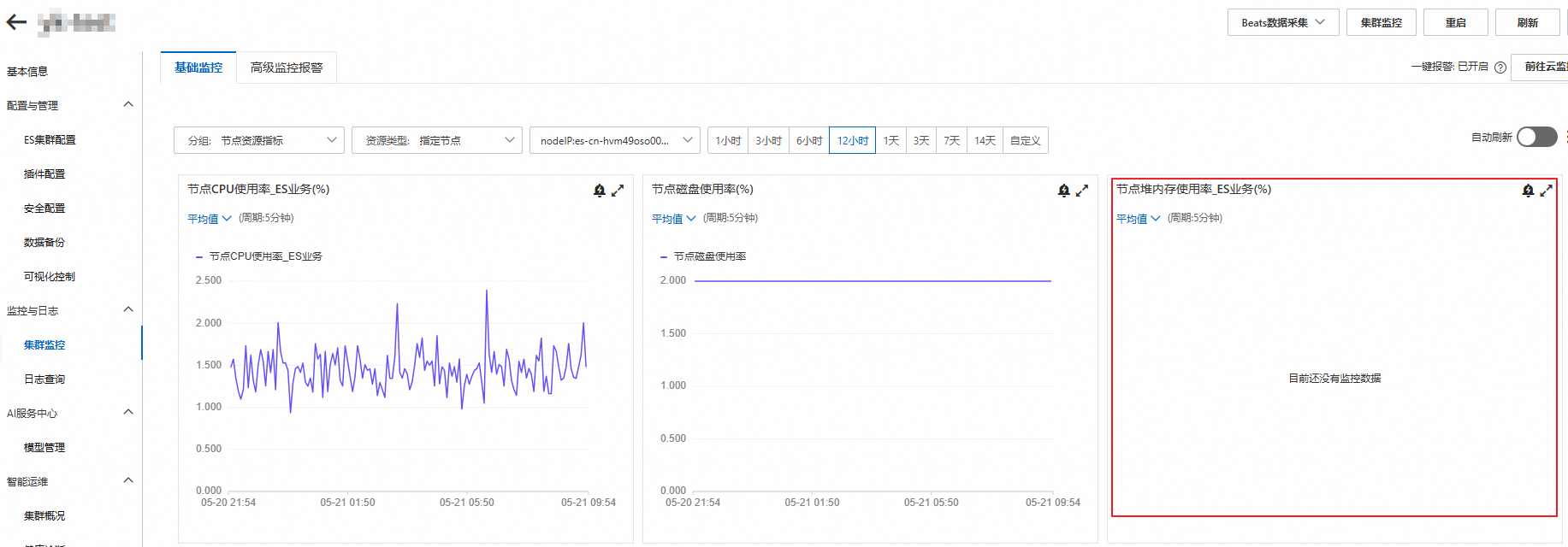The image size is (1568, 547).
Task: Collapse the AI服务中心 sidebar section
Action: pos(128,412)
